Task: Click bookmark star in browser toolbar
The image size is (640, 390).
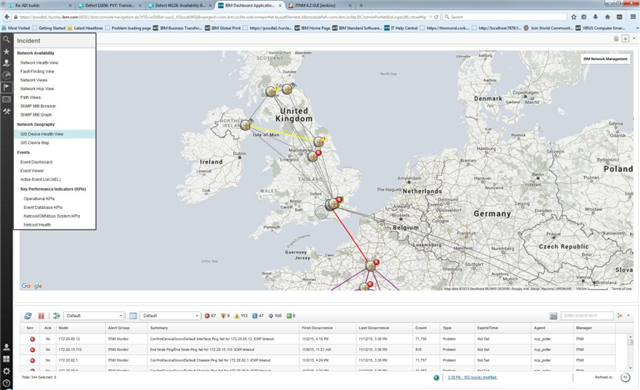Action: (x=573, y=17)
